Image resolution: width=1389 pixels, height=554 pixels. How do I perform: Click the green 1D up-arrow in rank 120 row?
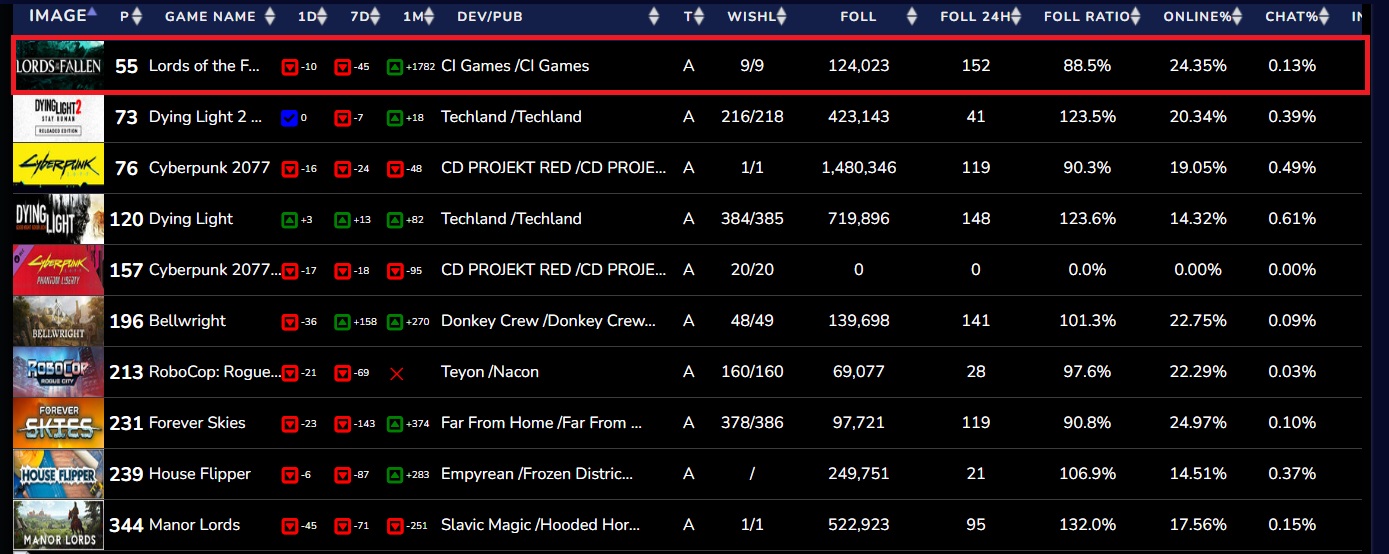(290, 220)
